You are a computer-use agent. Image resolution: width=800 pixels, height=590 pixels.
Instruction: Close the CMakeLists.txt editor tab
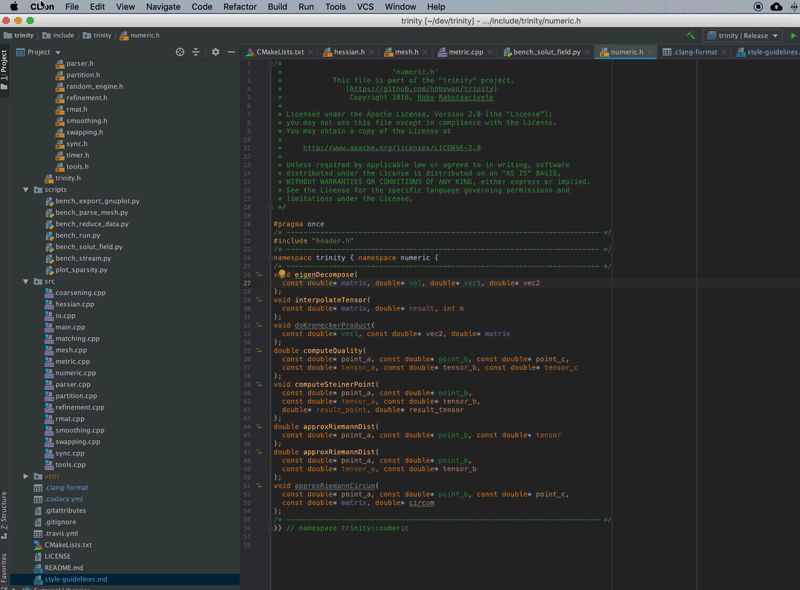coord(311,52)
